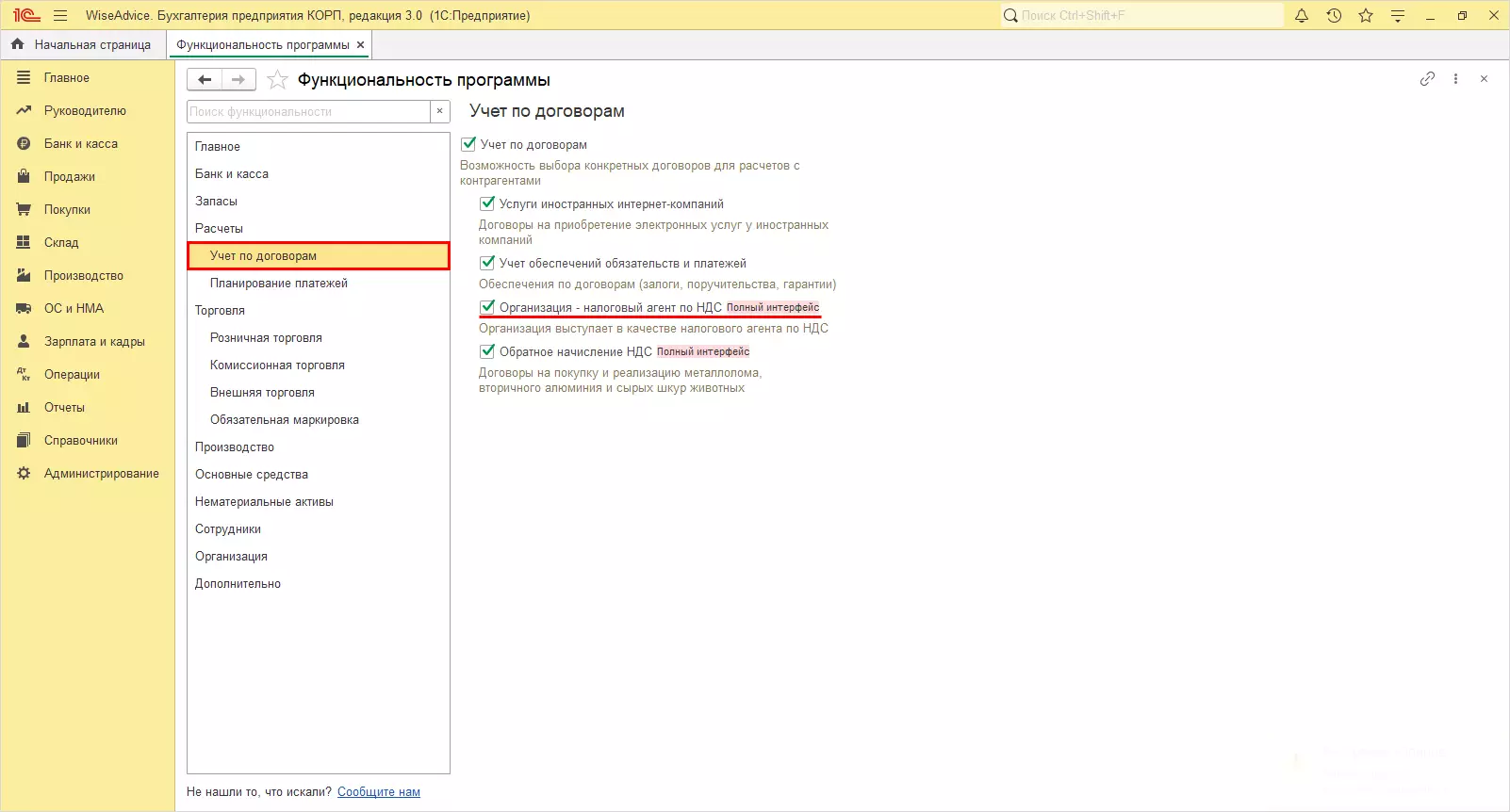This screenshot has width=1510, height=812.
Task: Toggle Услуги иностранных интернет-компаний checkbox
Action: (487, 203)
